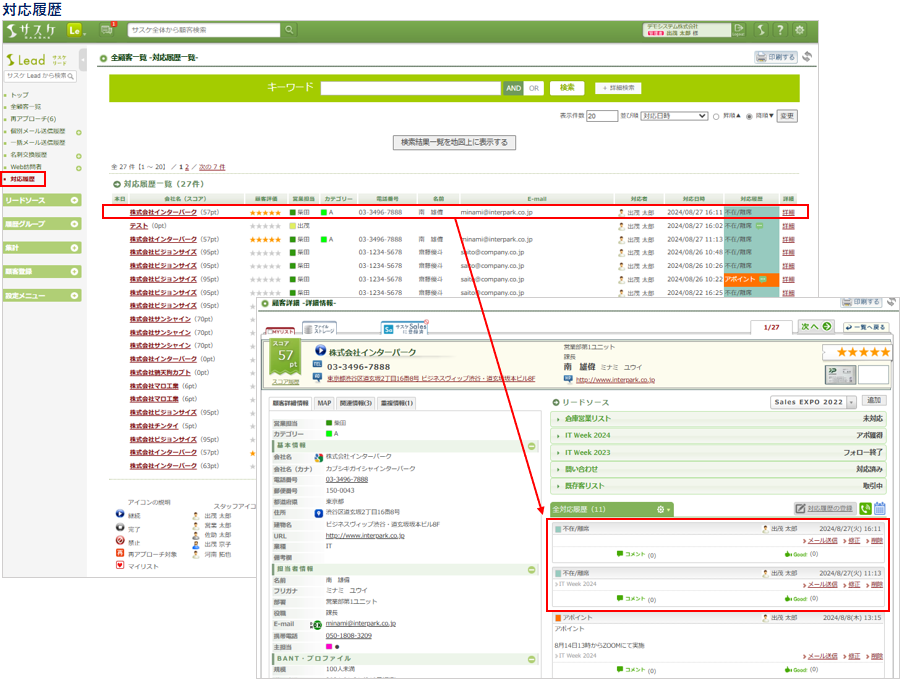
Task: Click the 対応履歴の登録 button
Action: (x=825, y=508)
